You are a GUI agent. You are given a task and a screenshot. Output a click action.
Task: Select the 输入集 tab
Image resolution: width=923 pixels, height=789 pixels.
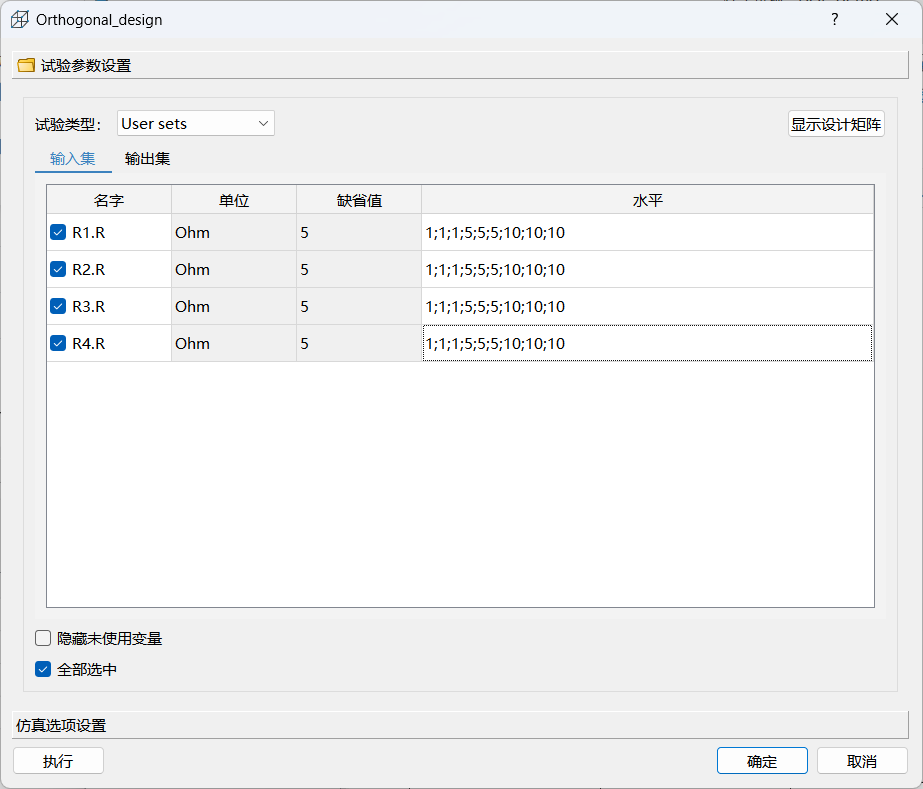pos(73,159)
